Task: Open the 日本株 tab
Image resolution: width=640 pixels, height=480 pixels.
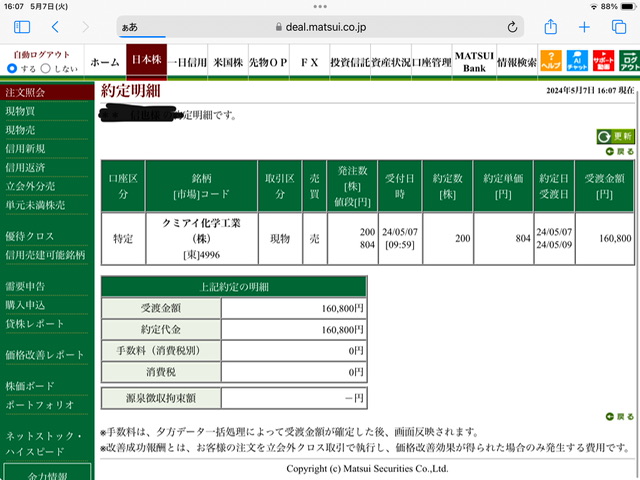Action: point(146,60)
